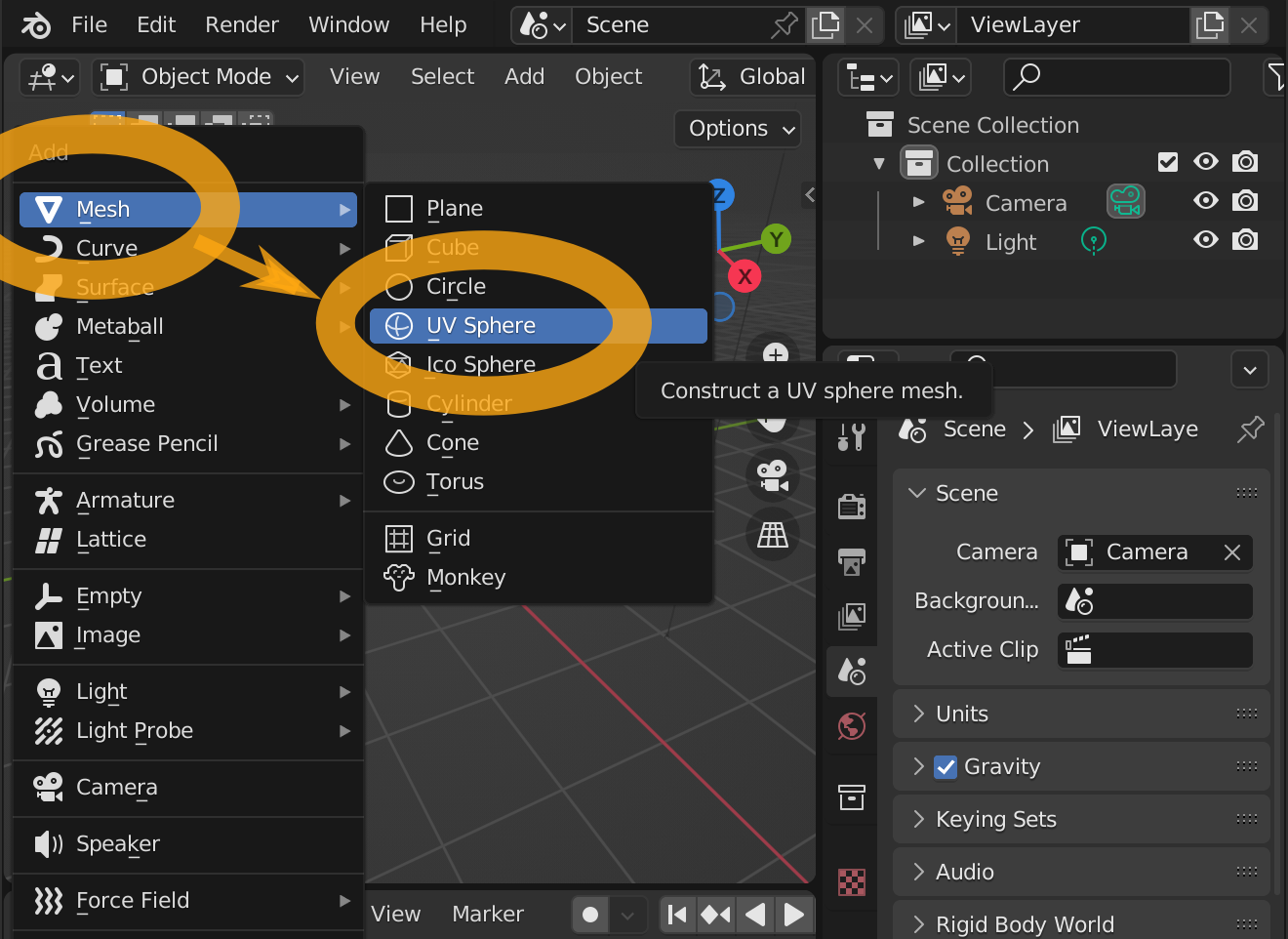Viewport: 1288px width, 939px height.
Task: Open the Edit menu
Action: coord(156,25)
